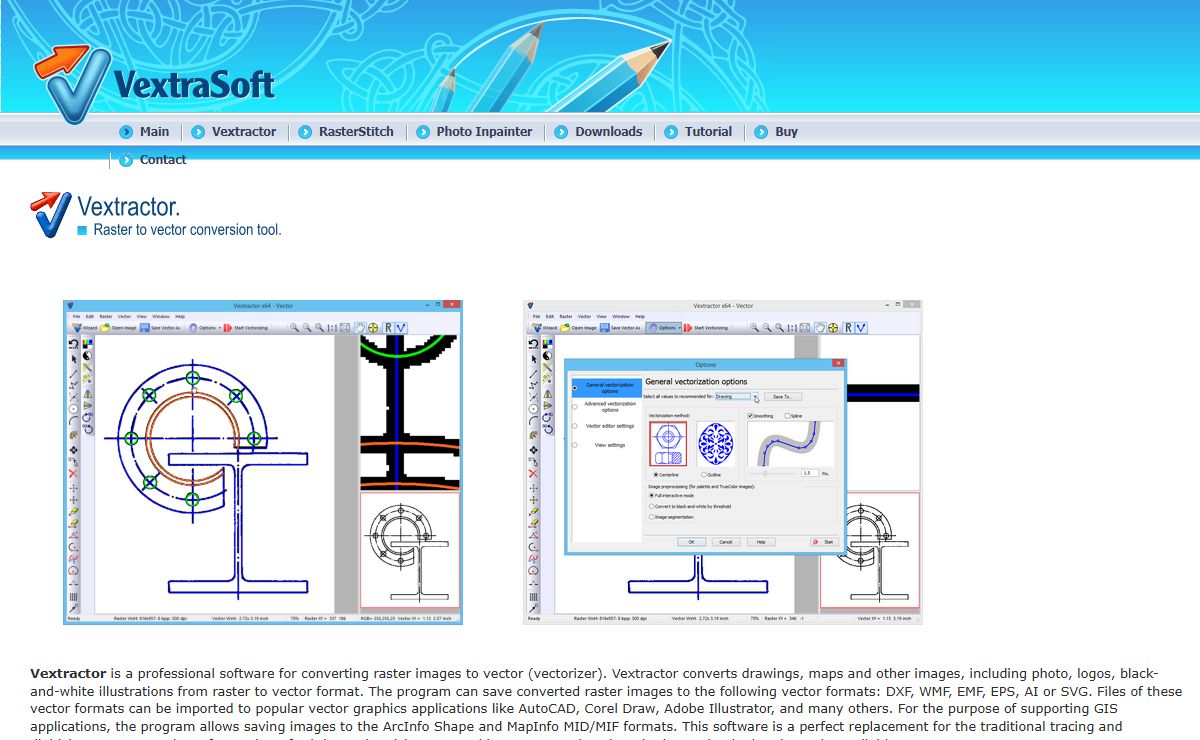Screen dimensions: 1200x740
Task: Open the Vector menu in the left screenshot
Action: pyautogui.click(x=124, y=316)
